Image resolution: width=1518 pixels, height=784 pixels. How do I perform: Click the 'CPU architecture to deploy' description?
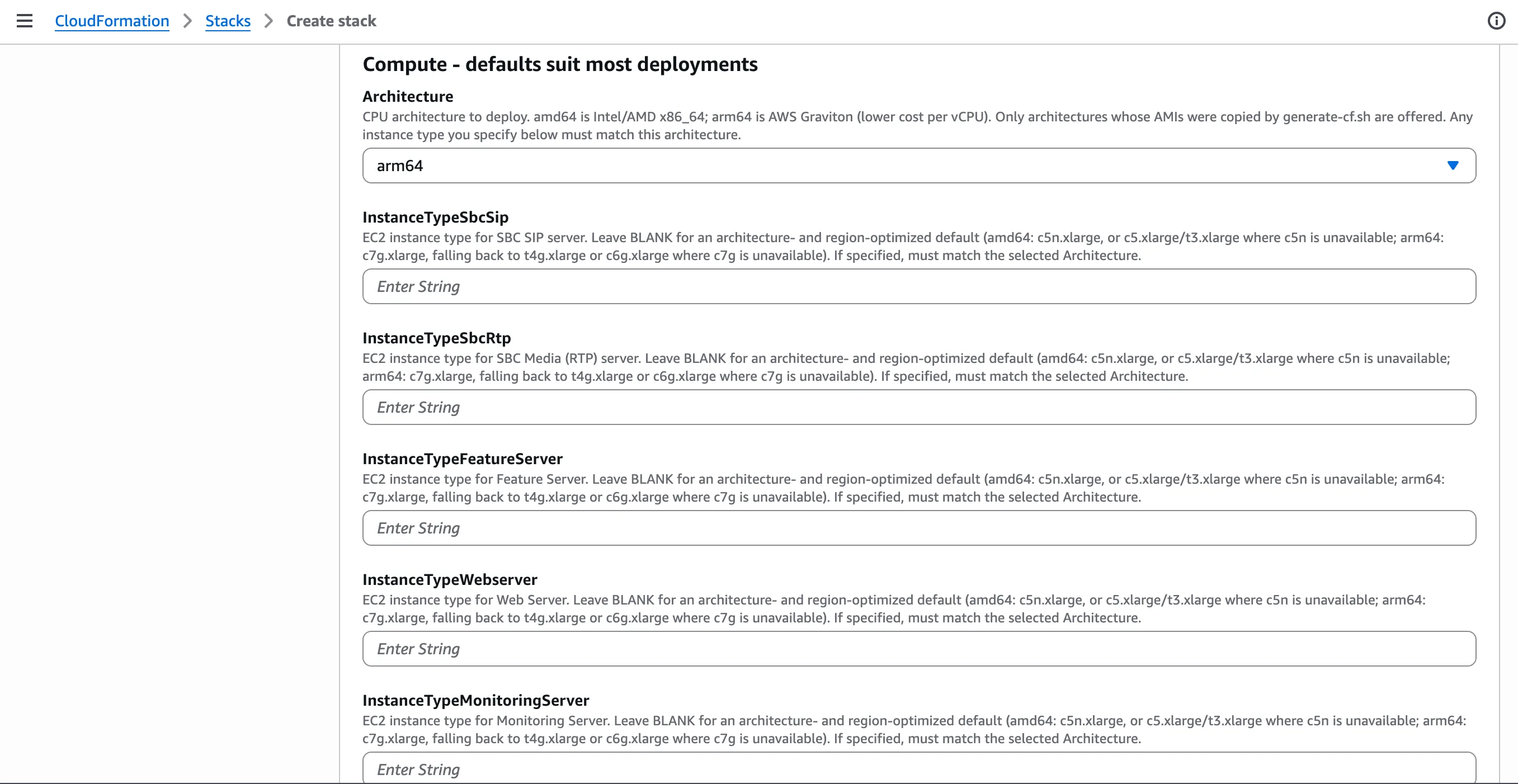[917, 125]
